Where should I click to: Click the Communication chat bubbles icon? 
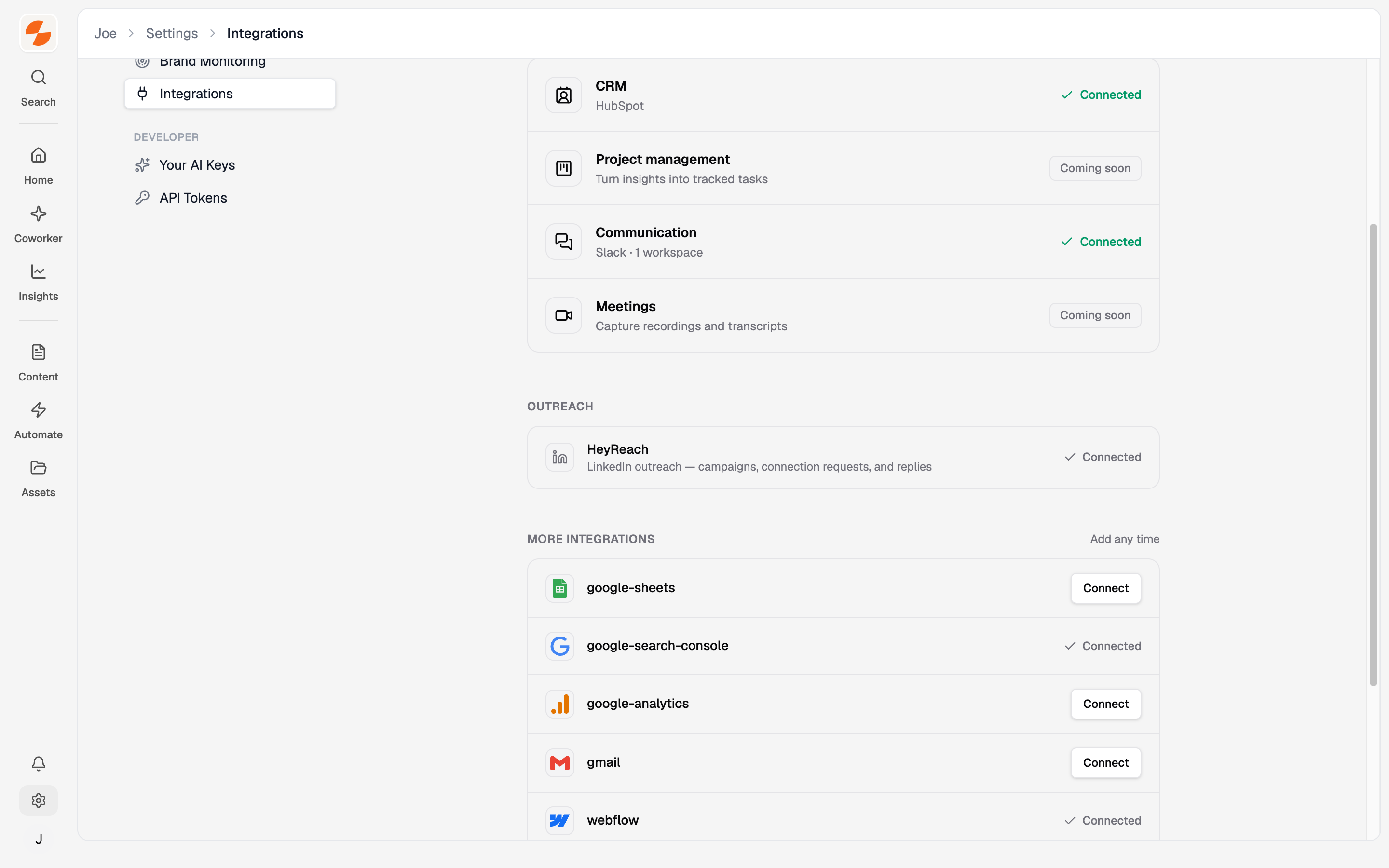[564, 242]
